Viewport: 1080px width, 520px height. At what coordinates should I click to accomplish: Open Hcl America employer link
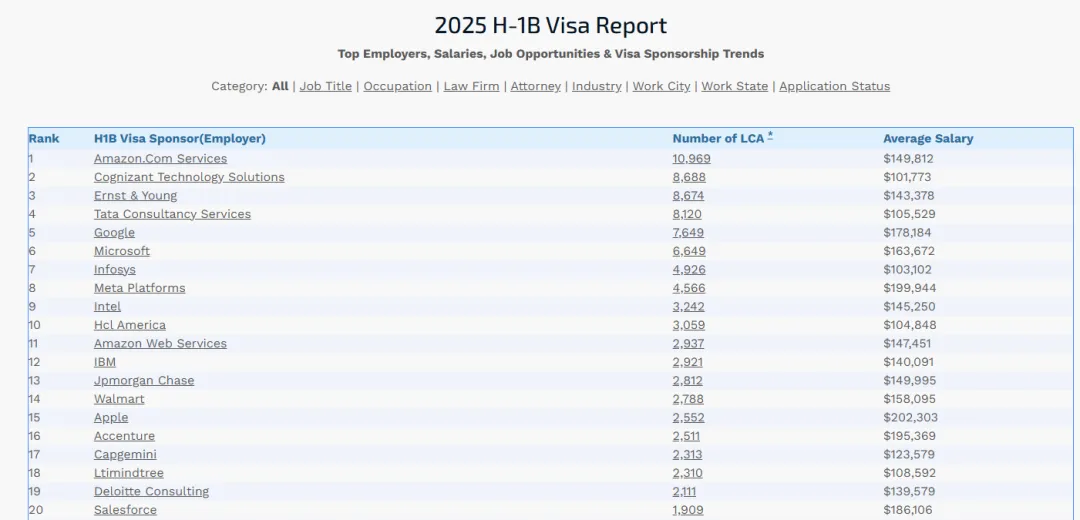[x=129, y=325]
